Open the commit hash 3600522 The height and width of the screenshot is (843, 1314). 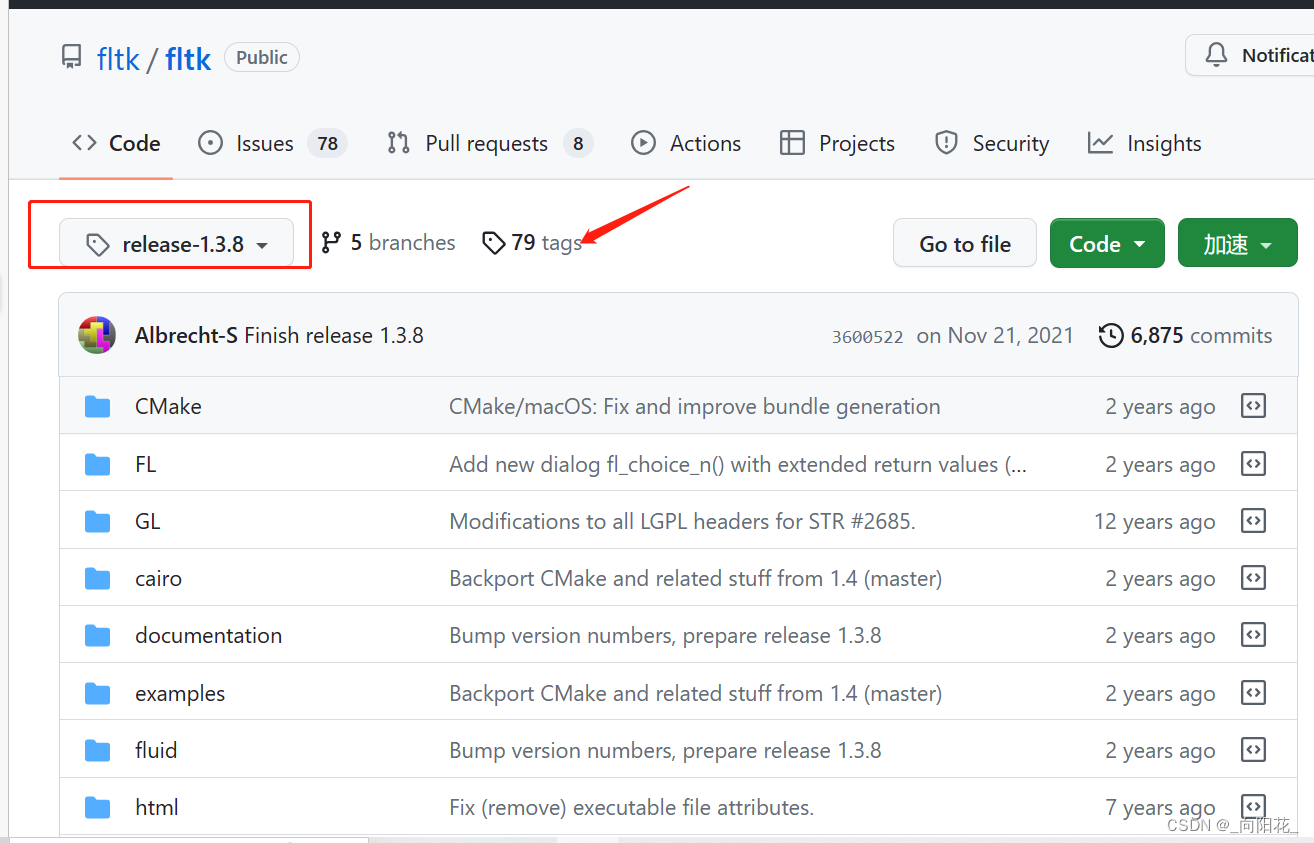[867, 337]
